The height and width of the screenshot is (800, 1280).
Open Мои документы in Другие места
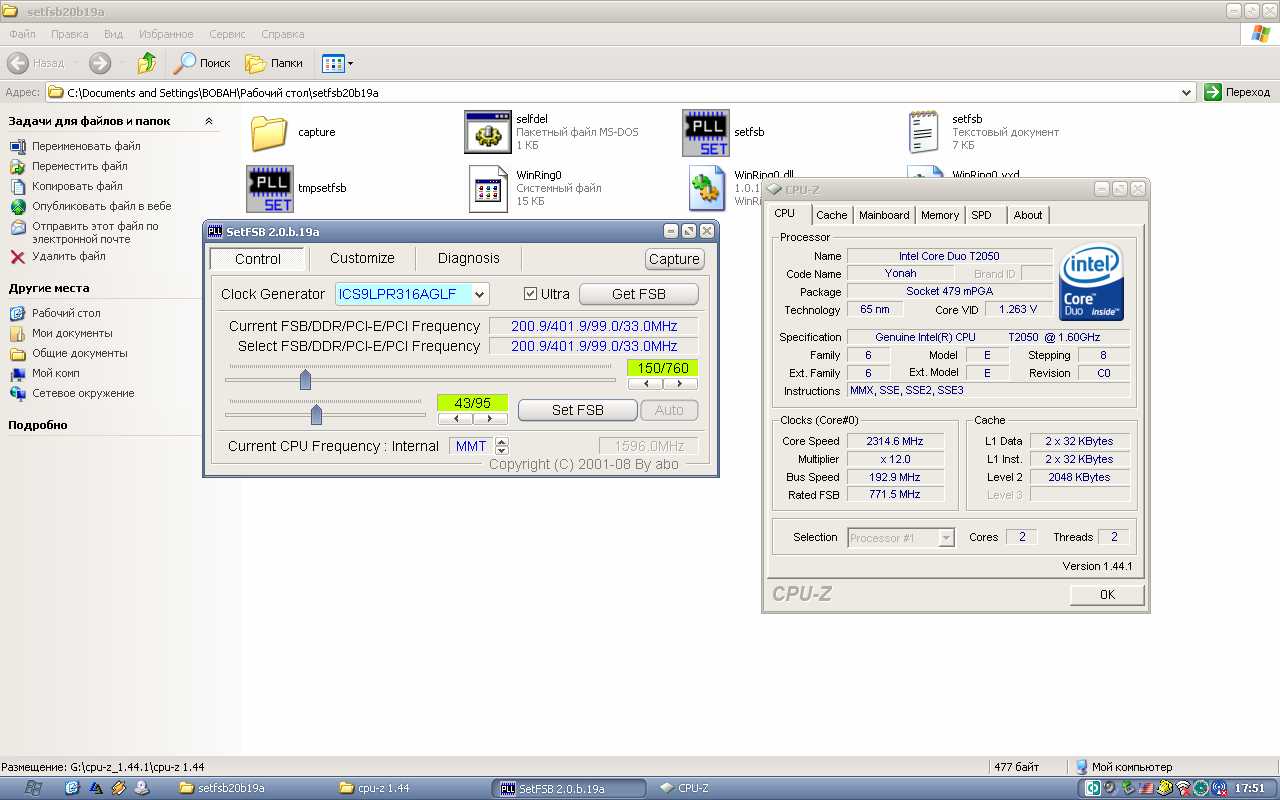(72, 333)
